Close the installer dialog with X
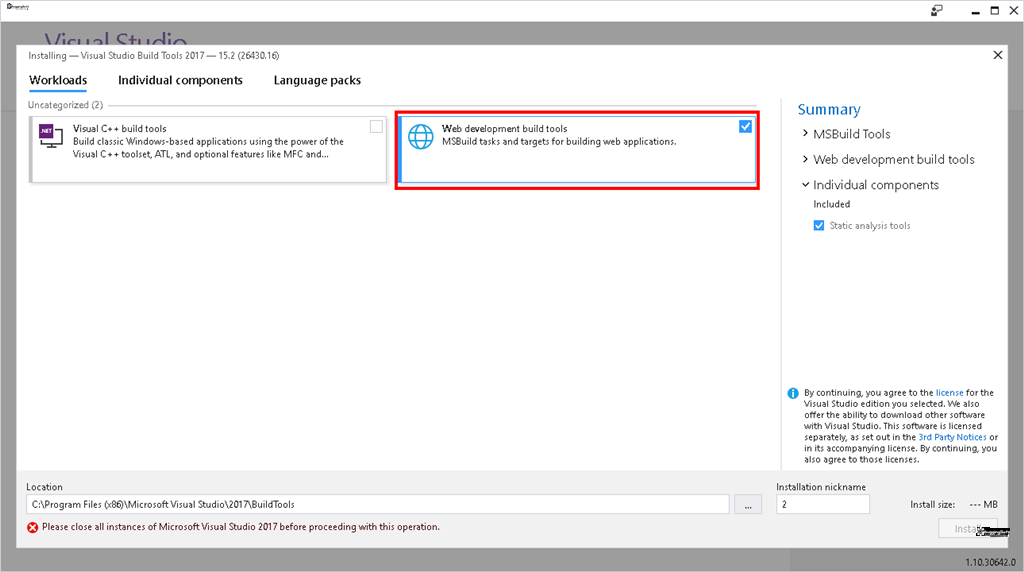Viewport: 1024px width, 572px height. pos(998,55)
